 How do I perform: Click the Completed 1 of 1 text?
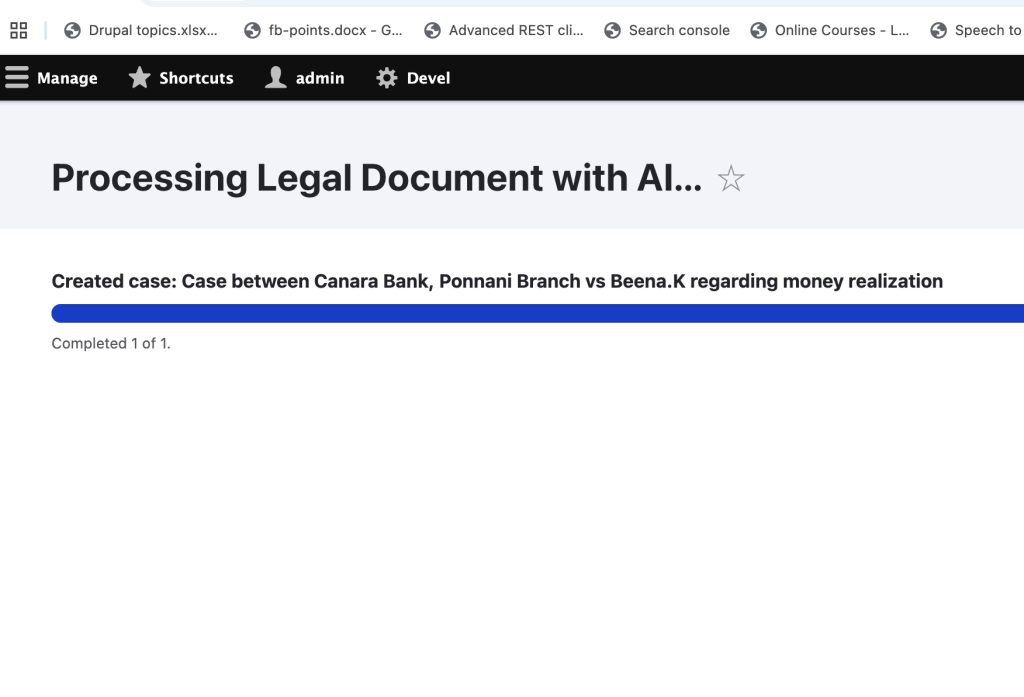click(x=111, y=343)
